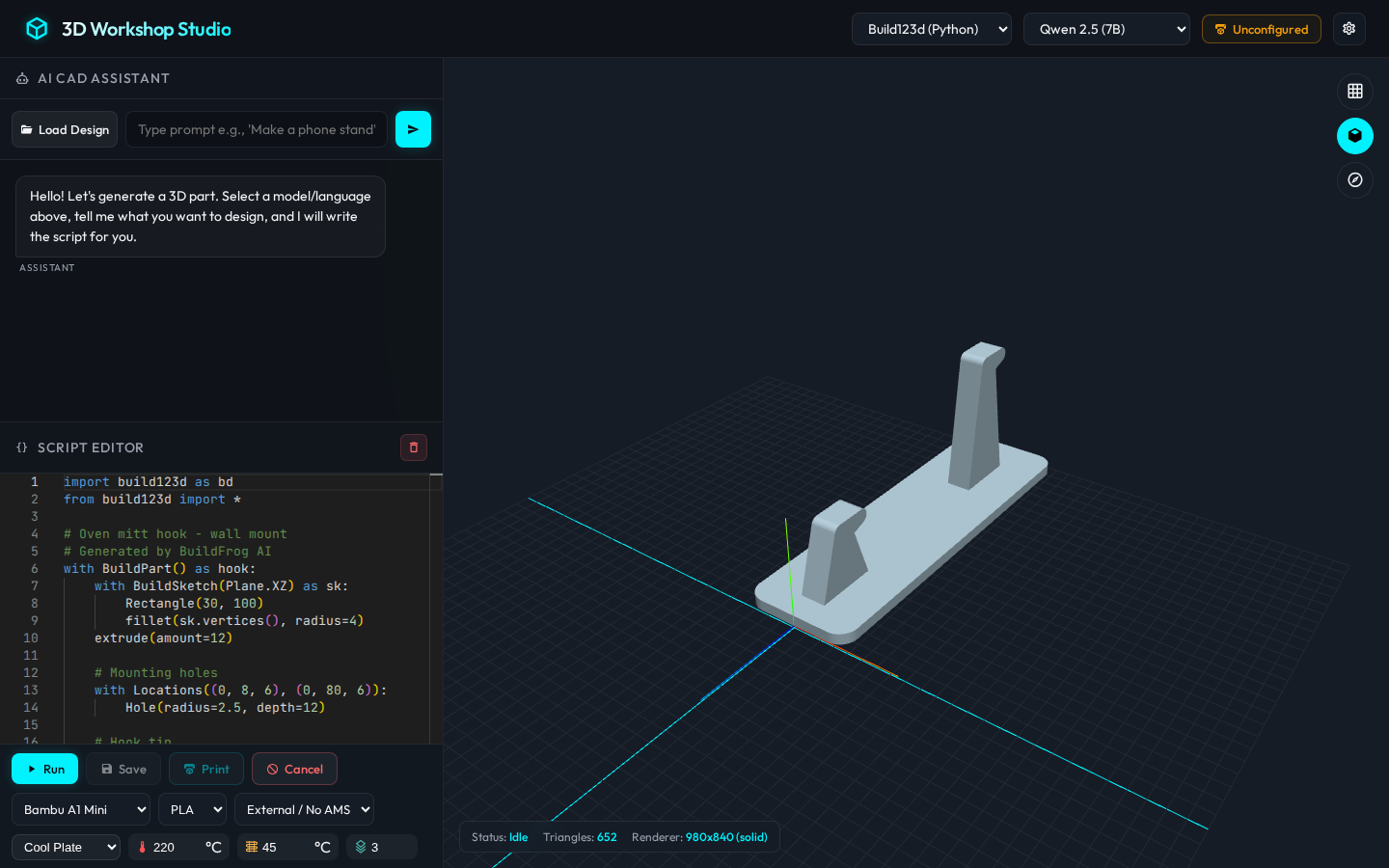Click the 3D Workshop Studio cube logo
The image size is (1389, 868).
click(37, 29)
